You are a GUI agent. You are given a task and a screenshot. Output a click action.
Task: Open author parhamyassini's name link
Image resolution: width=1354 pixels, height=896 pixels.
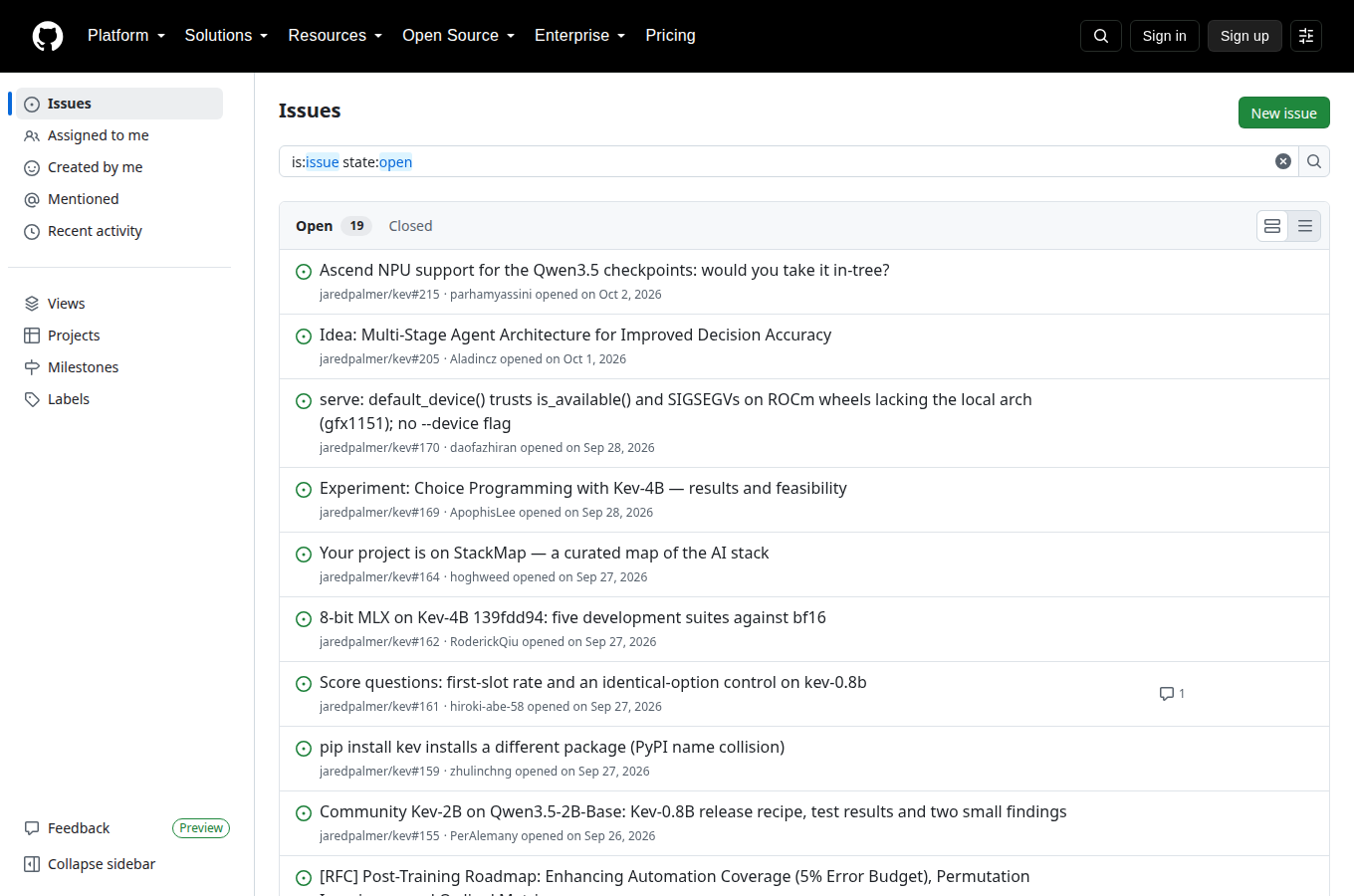(x=491, y=295)
